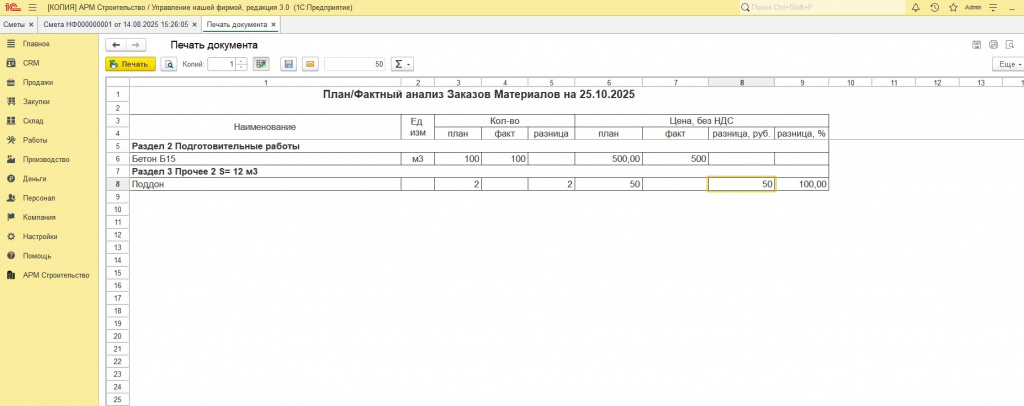Close the Печать документа tab
The height and width of the screenshot is (406, 1024).
(x=274, y=24)
